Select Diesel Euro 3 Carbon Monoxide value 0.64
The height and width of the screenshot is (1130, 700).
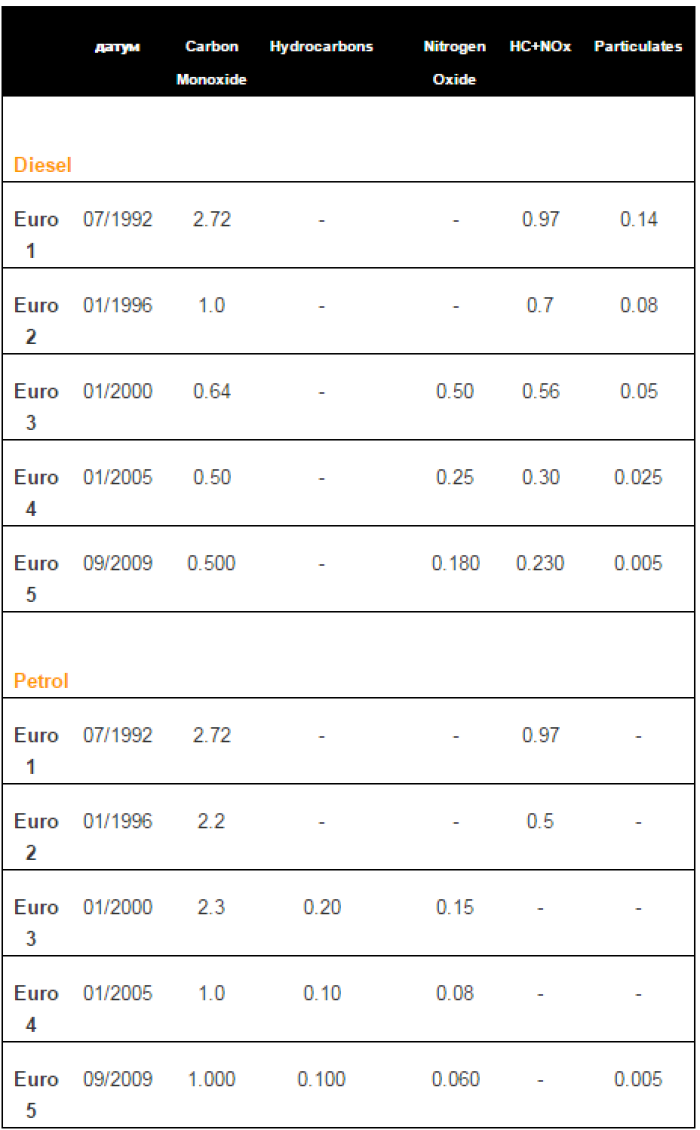coord(212,391)
